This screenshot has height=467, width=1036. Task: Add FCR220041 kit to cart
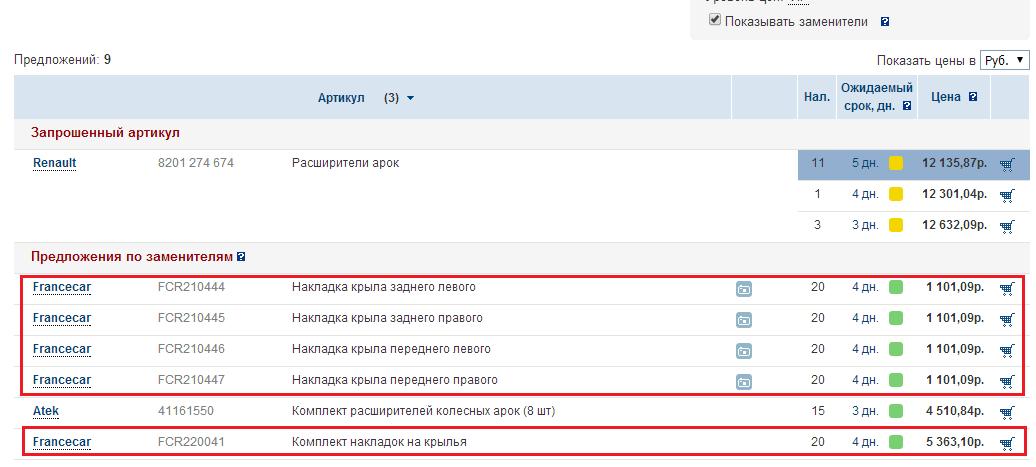click(x=1007, y=443)
